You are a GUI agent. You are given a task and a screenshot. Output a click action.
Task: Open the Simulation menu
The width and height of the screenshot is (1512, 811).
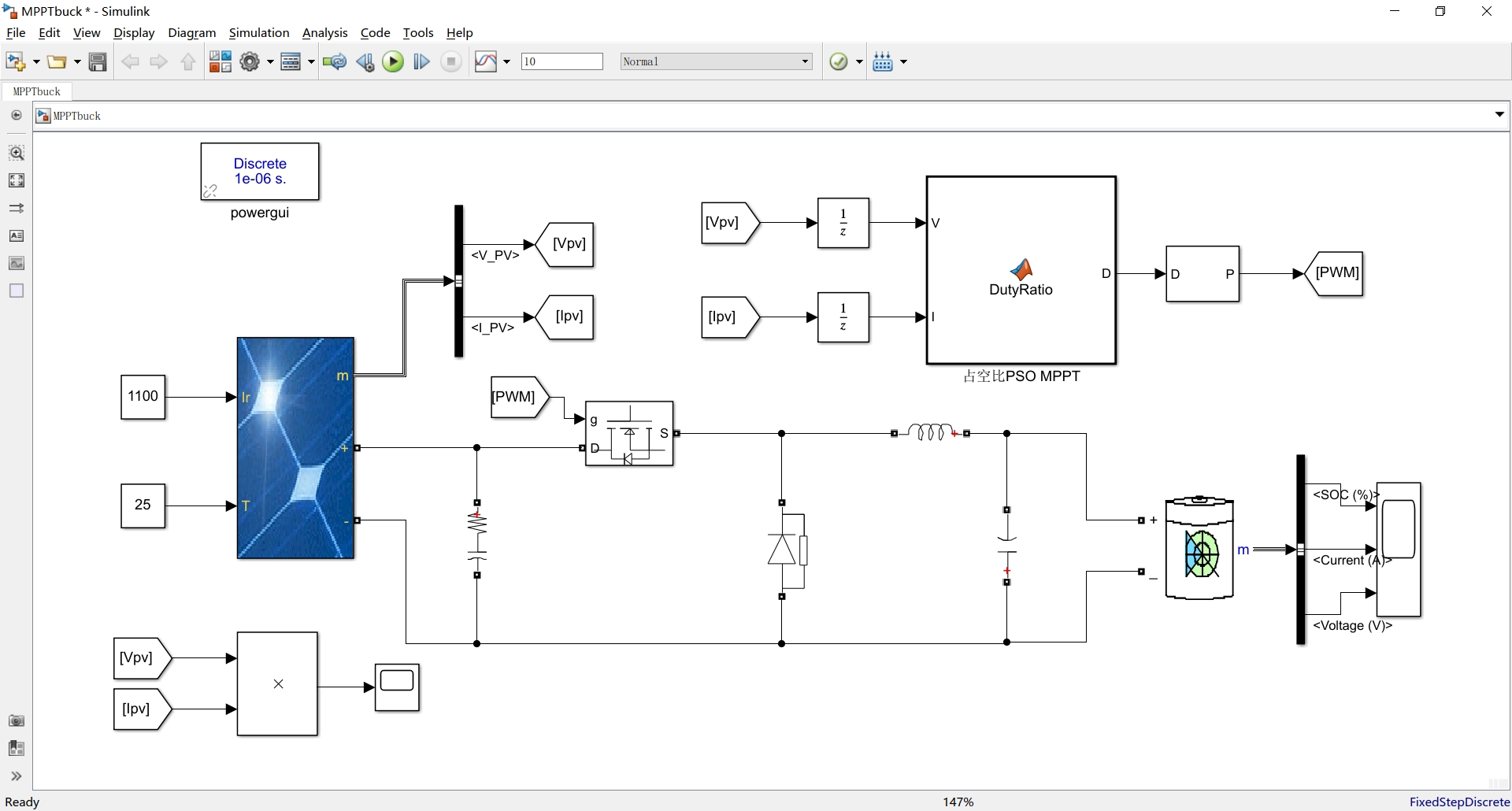(259, 33)
